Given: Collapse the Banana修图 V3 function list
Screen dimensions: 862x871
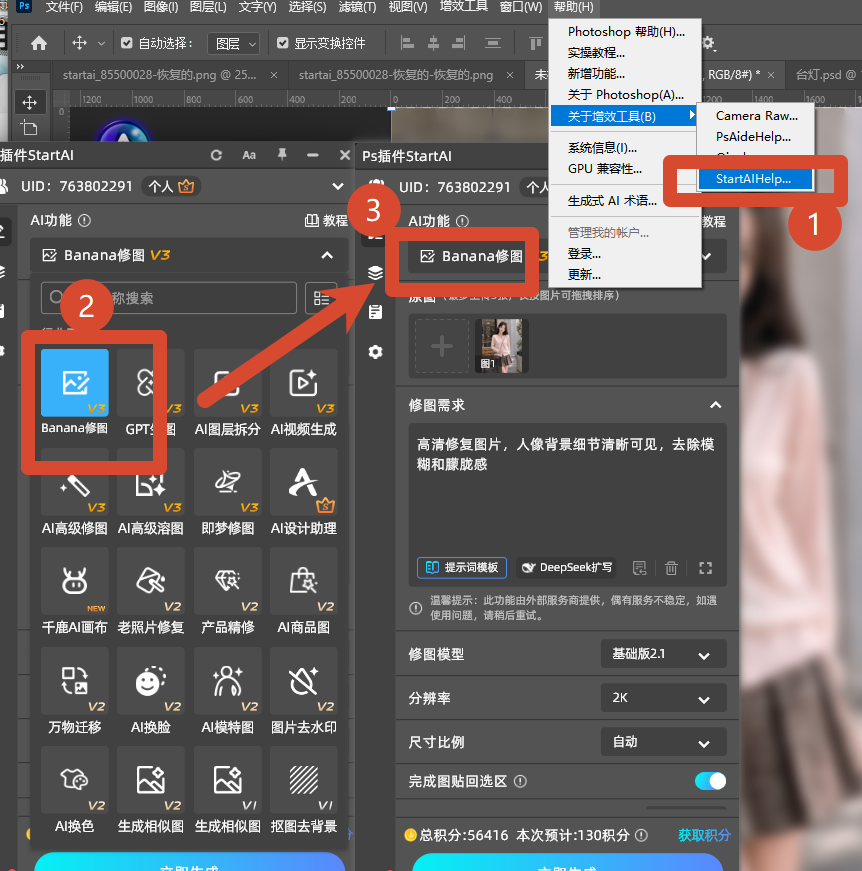Looking at the screenshot, I should 327,256.
